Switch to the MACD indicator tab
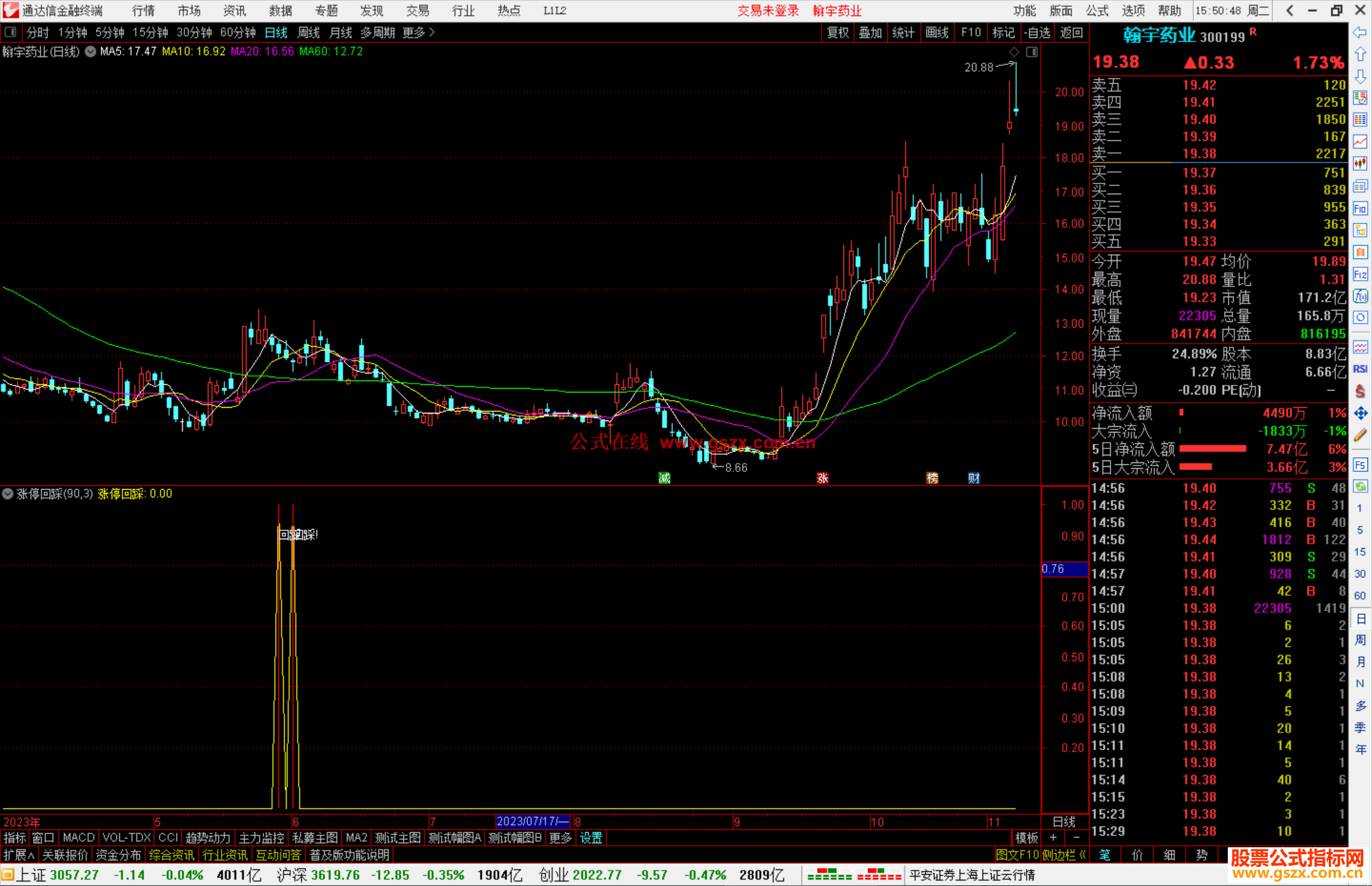Viewport: 1372px width, 886px height. coord(78,838)
